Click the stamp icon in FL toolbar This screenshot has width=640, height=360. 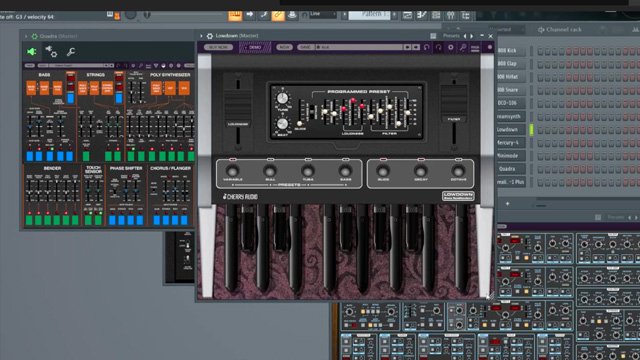click(292, 15)
